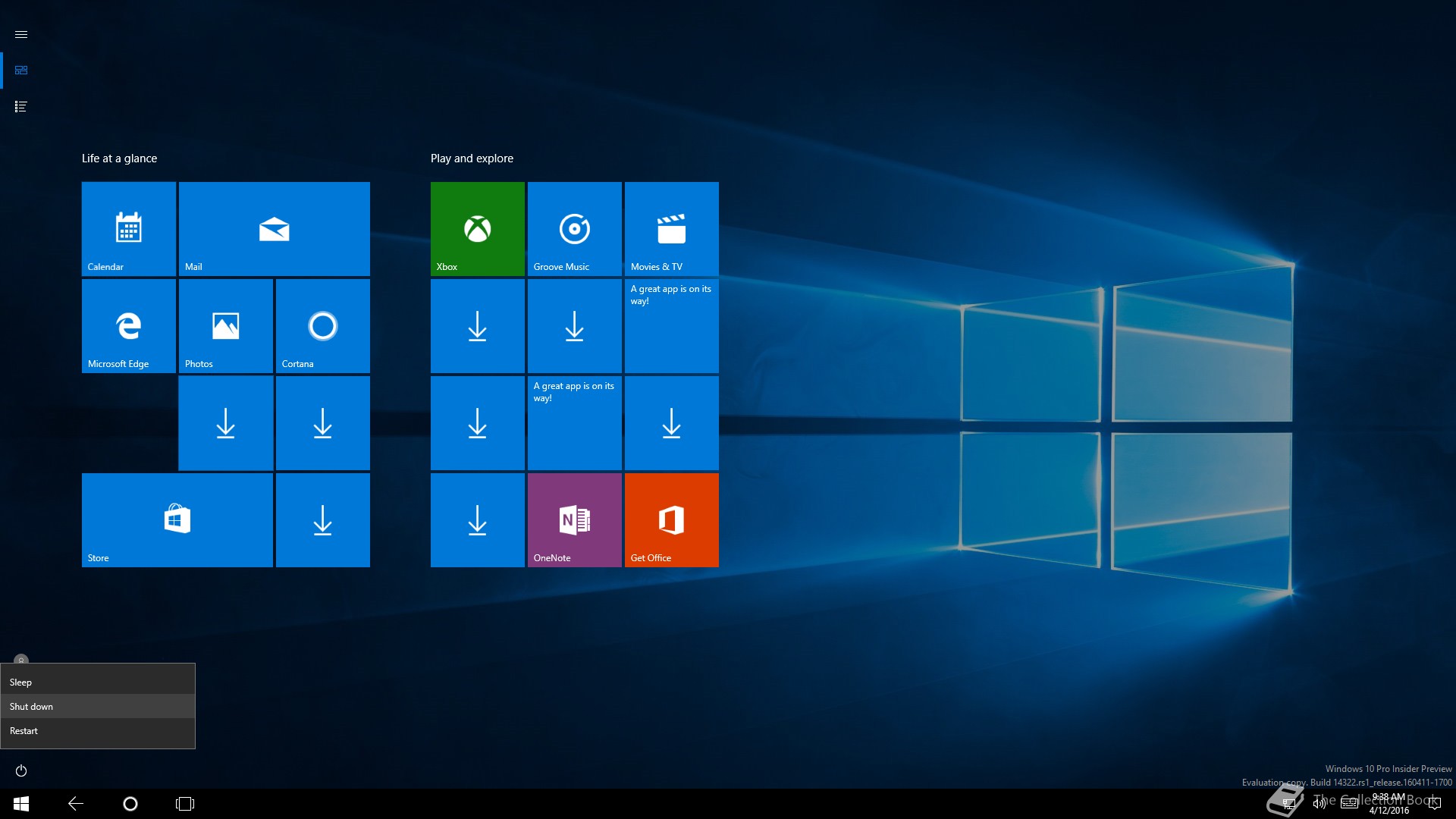
Task: Click the downloading tile left of OneNote
Action: coord(478,520)
